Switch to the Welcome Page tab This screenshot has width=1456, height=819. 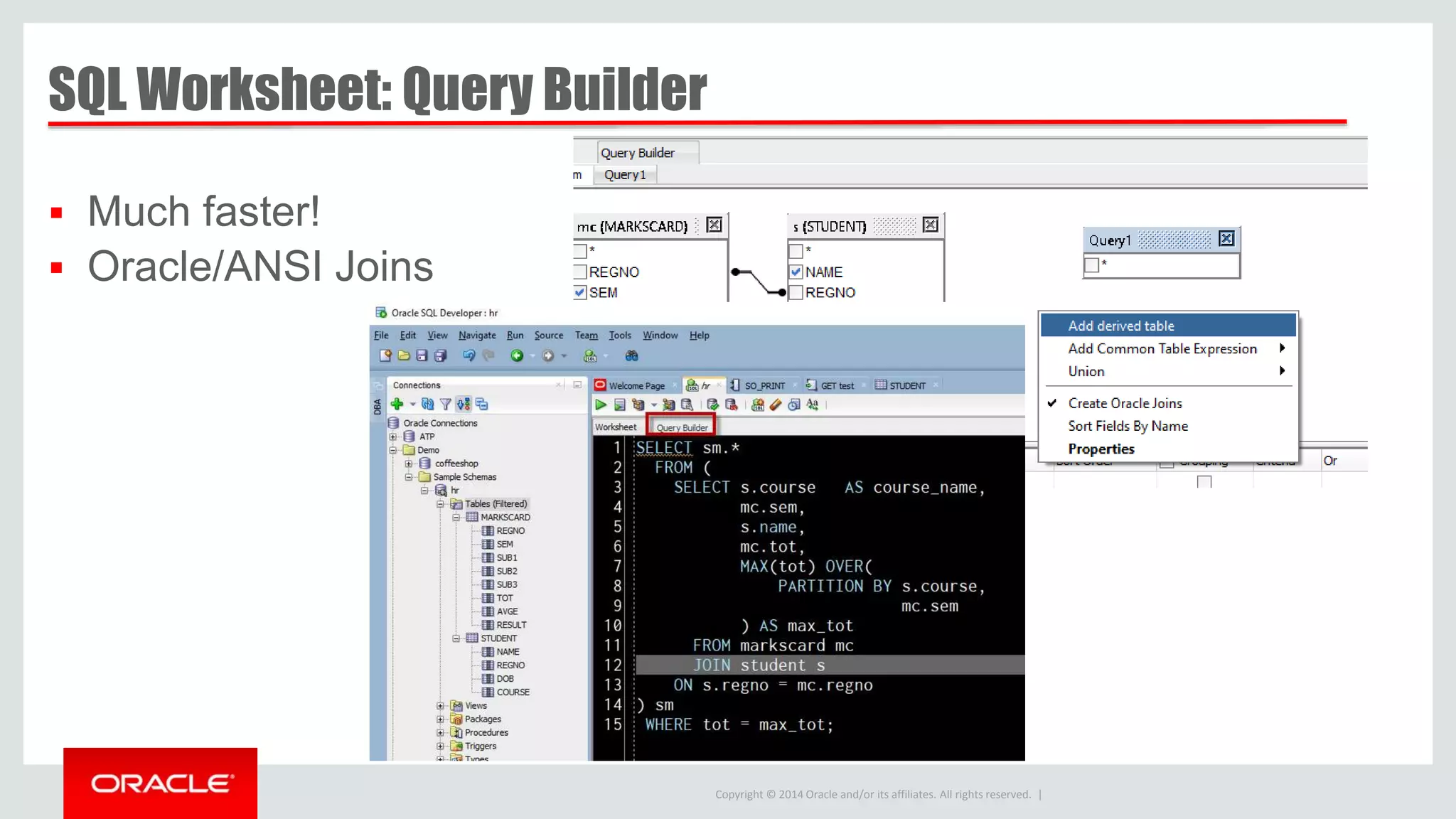click(636, 385)
